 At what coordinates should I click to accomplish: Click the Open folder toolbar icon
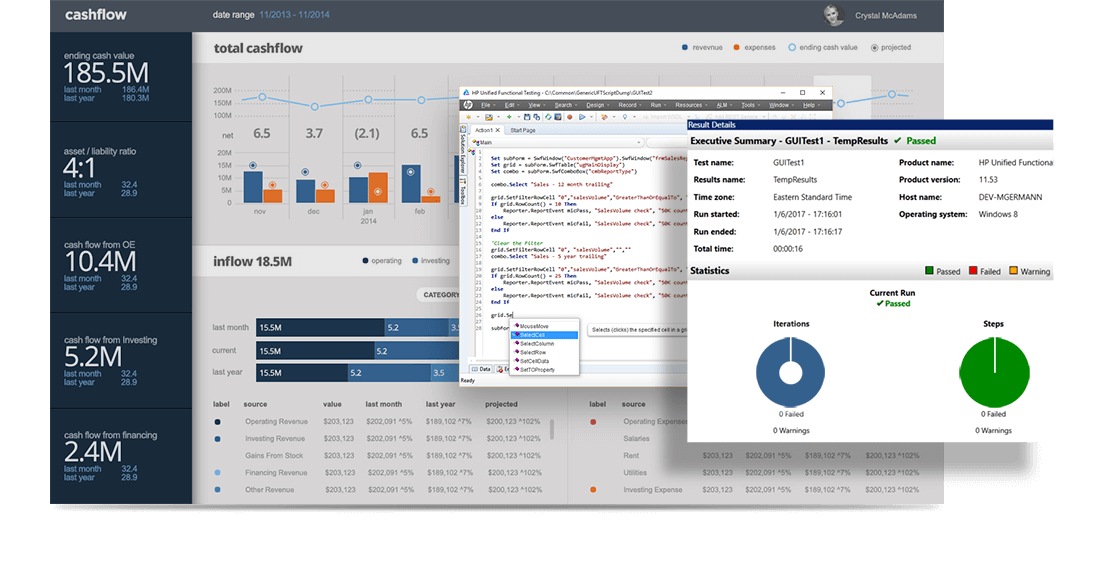pos(489,117)
